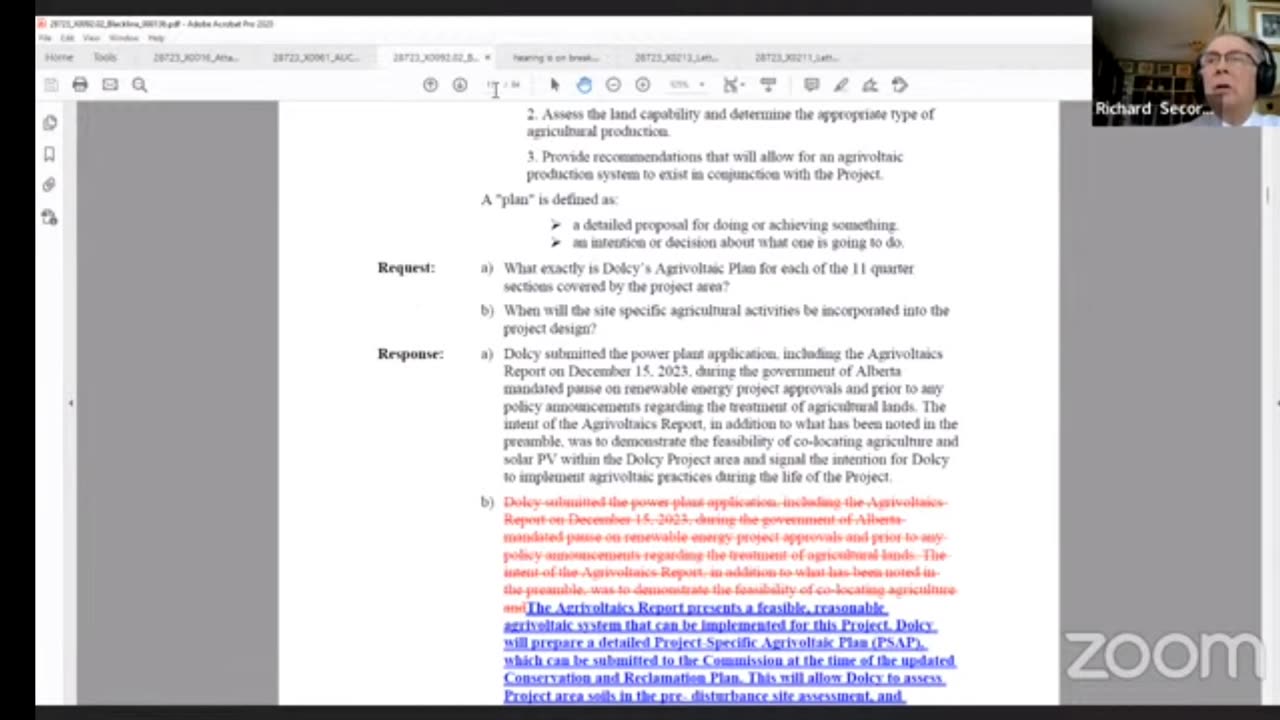Open the Attachments paperclip panel
This screenshot has width=1280, height=720.
point(50,185)
